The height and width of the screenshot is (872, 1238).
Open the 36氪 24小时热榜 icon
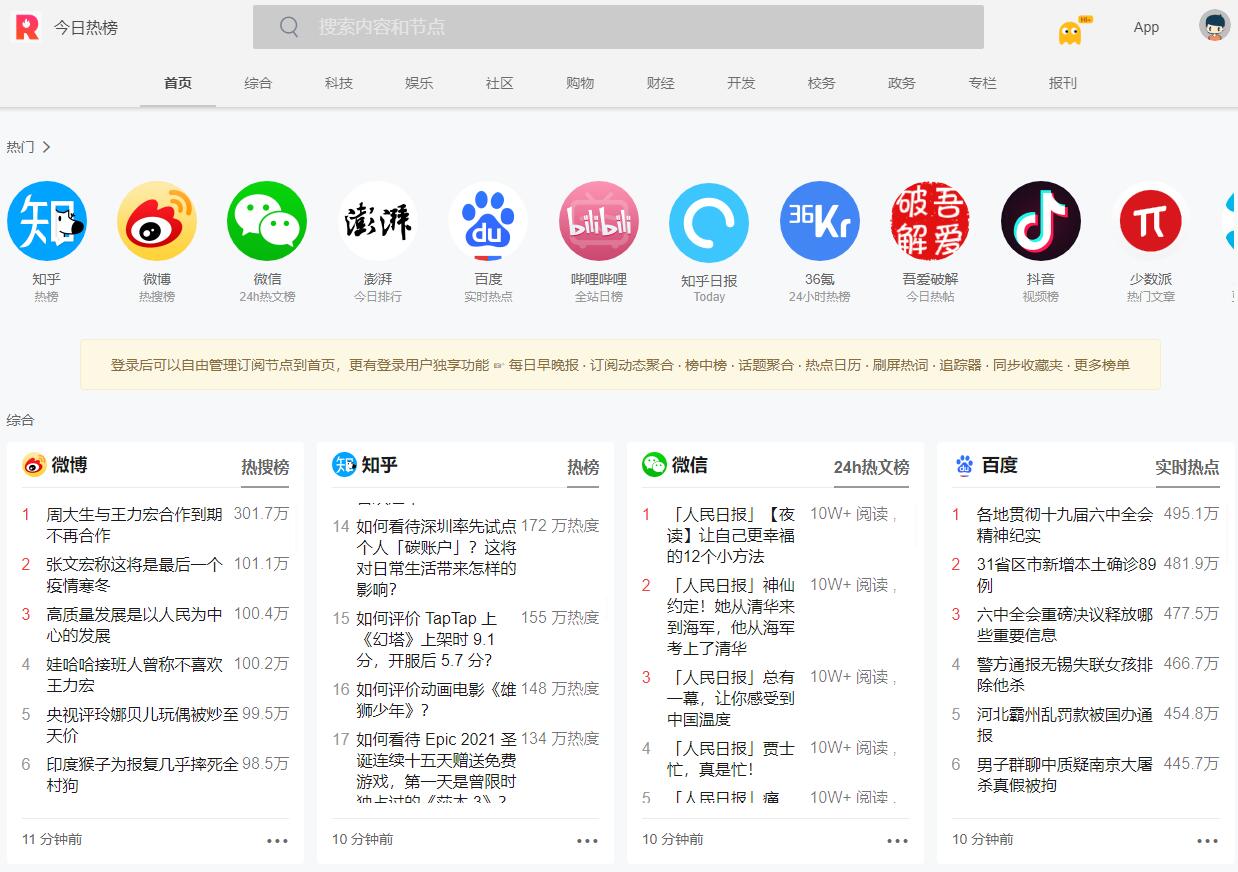[x=820, y=221]
